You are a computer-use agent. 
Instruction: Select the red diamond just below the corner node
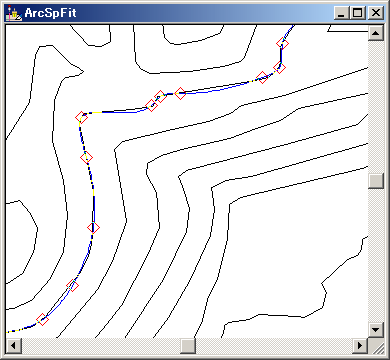(86, 157)
